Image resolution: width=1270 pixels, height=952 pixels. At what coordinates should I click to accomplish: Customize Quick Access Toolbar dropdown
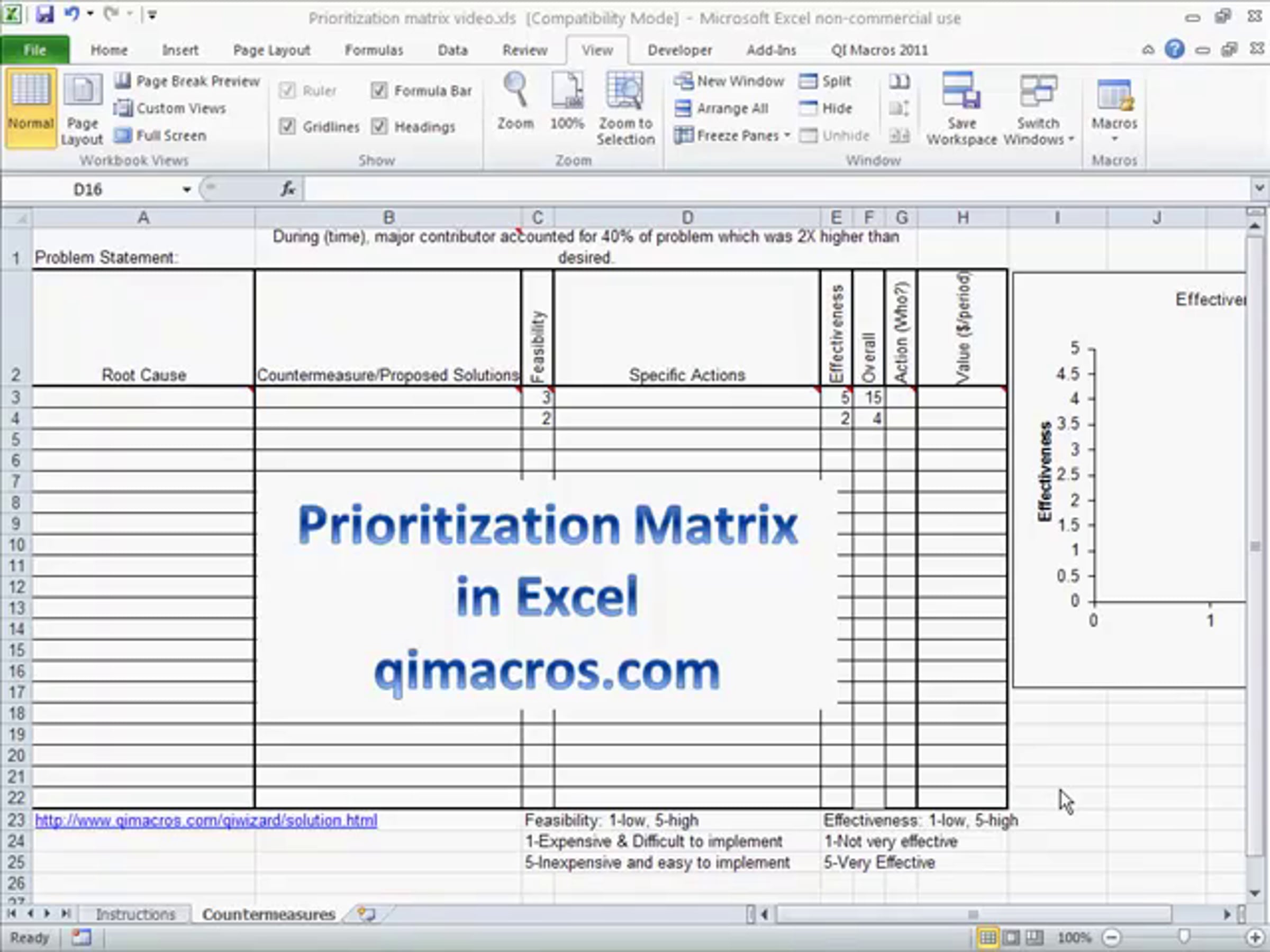152,14
